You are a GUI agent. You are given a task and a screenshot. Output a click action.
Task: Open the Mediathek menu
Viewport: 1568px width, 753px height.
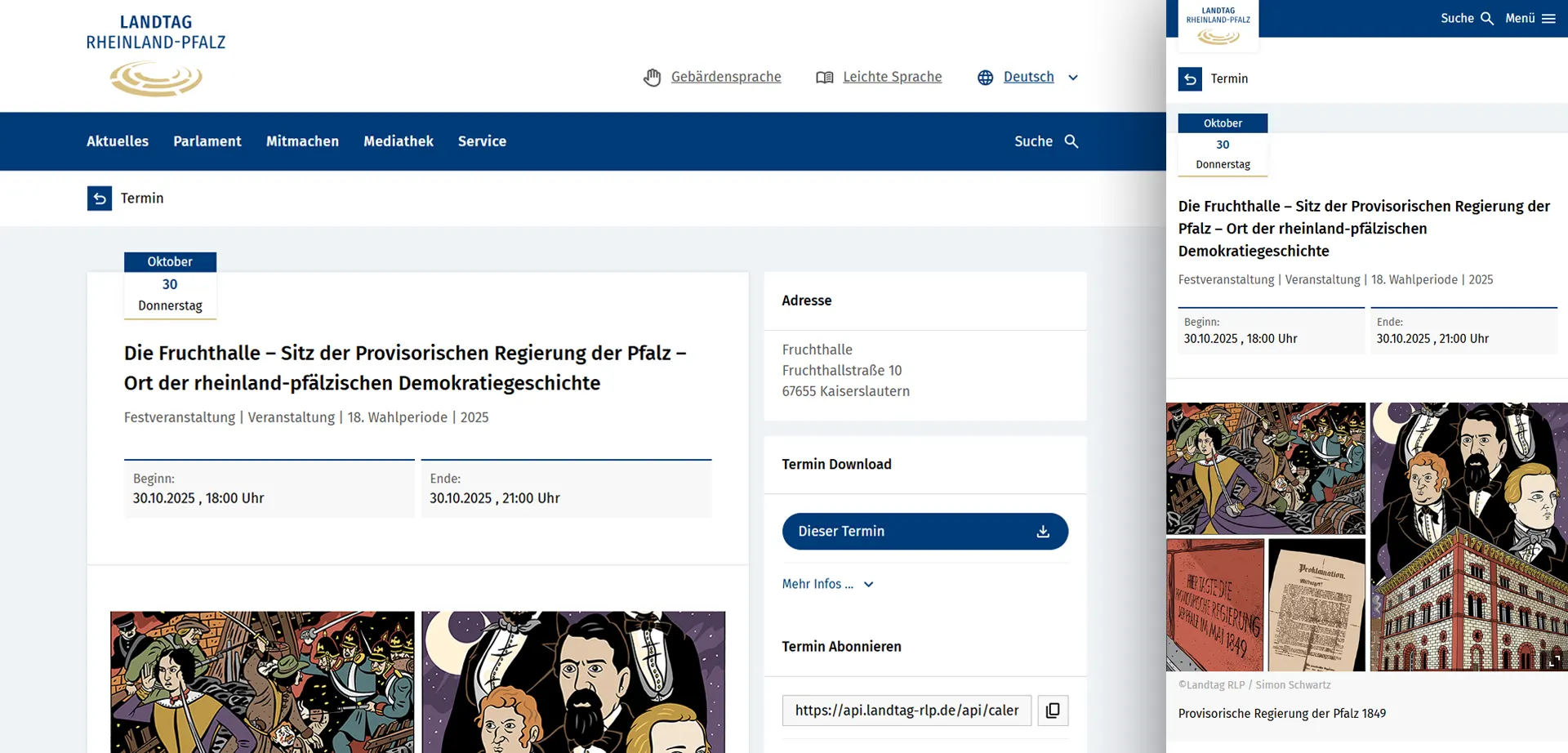399,141
